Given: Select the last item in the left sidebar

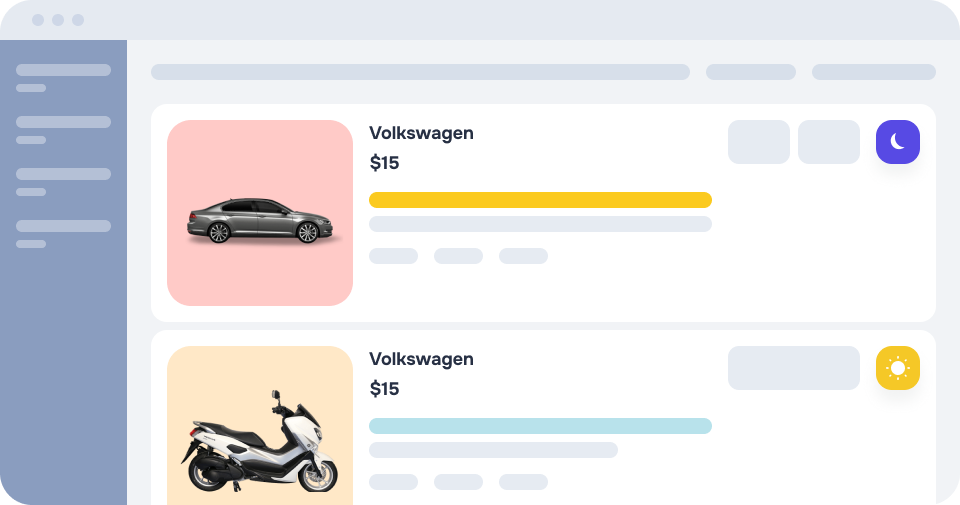Looking at the screenshot, I should pyautogui.click(x=63, y=226).
